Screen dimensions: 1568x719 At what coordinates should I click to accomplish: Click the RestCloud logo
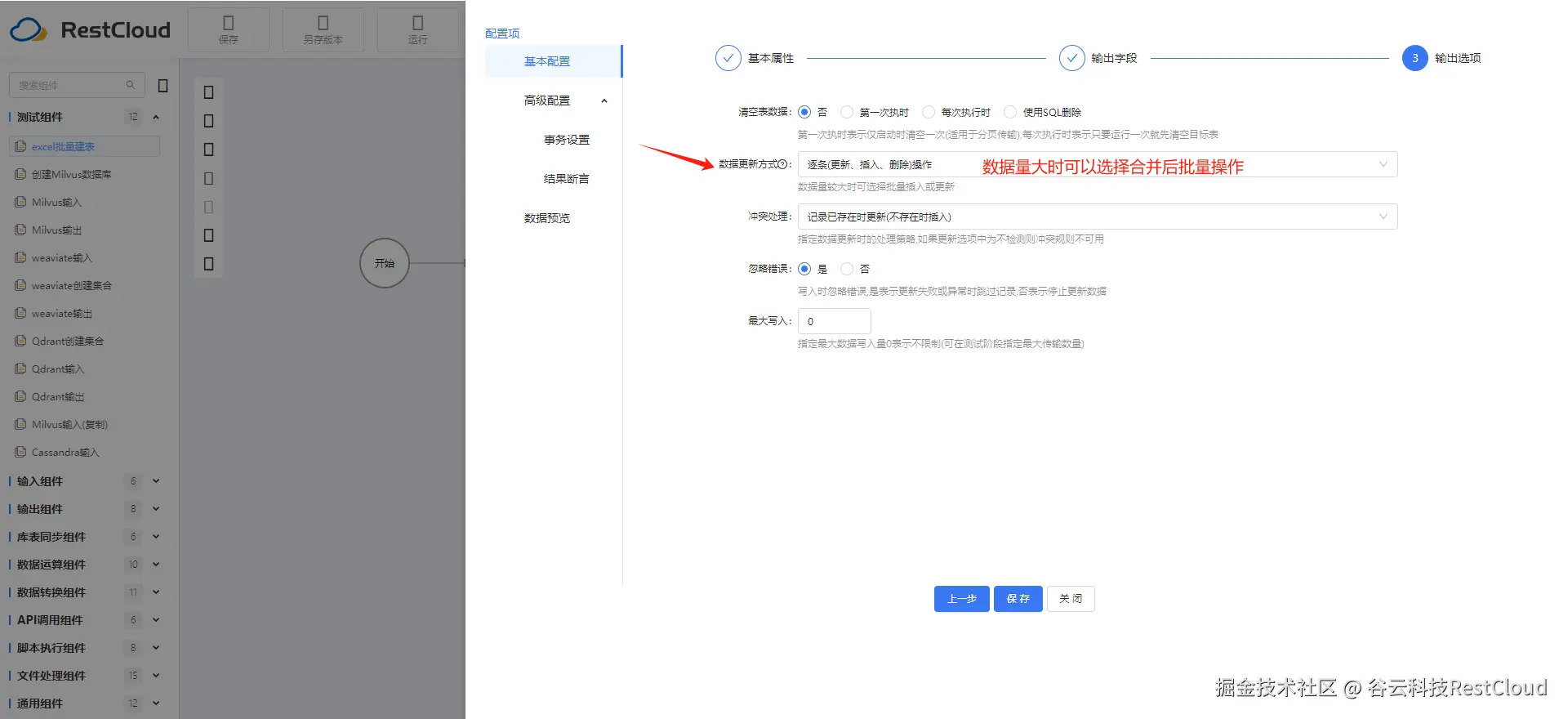(x=90, y=30)
